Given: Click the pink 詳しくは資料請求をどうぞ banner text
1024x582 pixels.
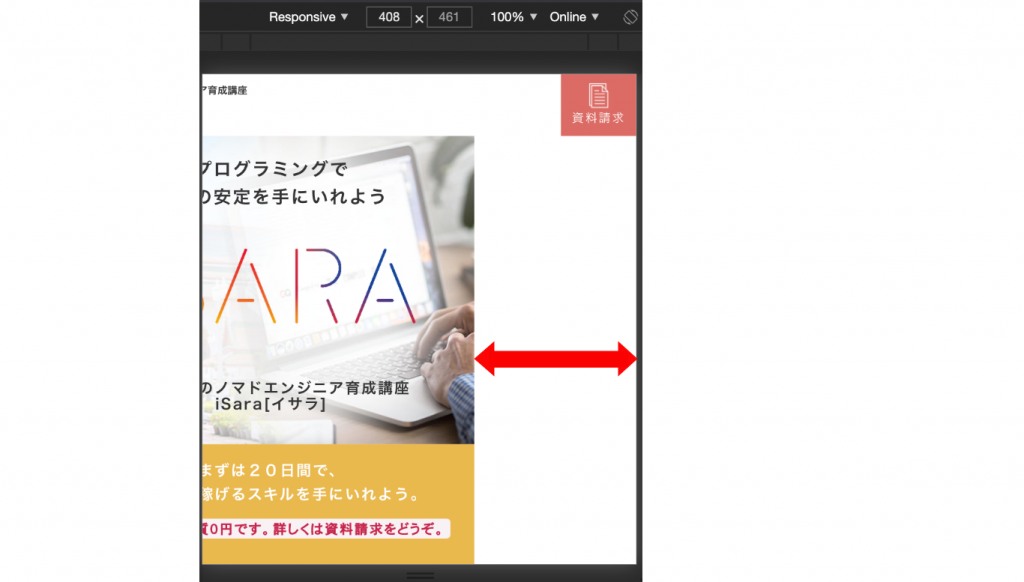Looking at the screenshot, I should [325, 528].
